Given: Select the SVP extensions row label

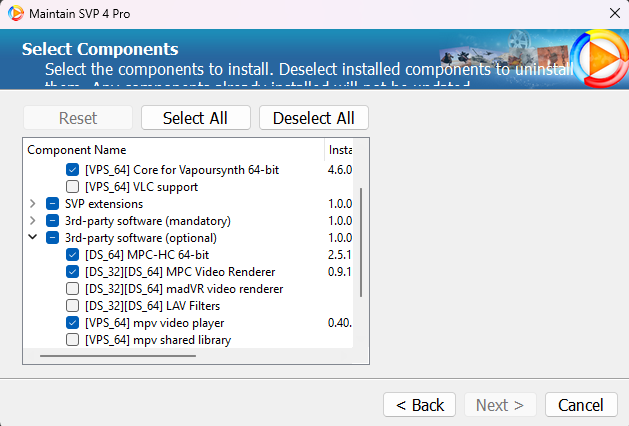Looking at the screenshot, I should point(104,204).
